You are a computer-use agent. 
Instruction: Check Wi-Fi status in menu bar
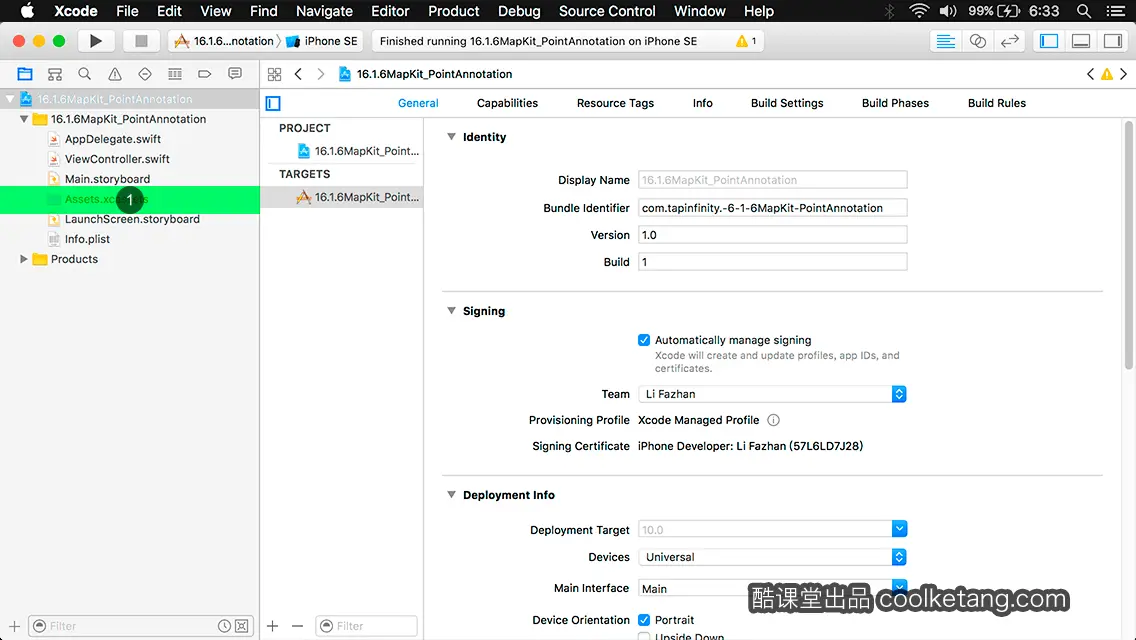[919, 11]
